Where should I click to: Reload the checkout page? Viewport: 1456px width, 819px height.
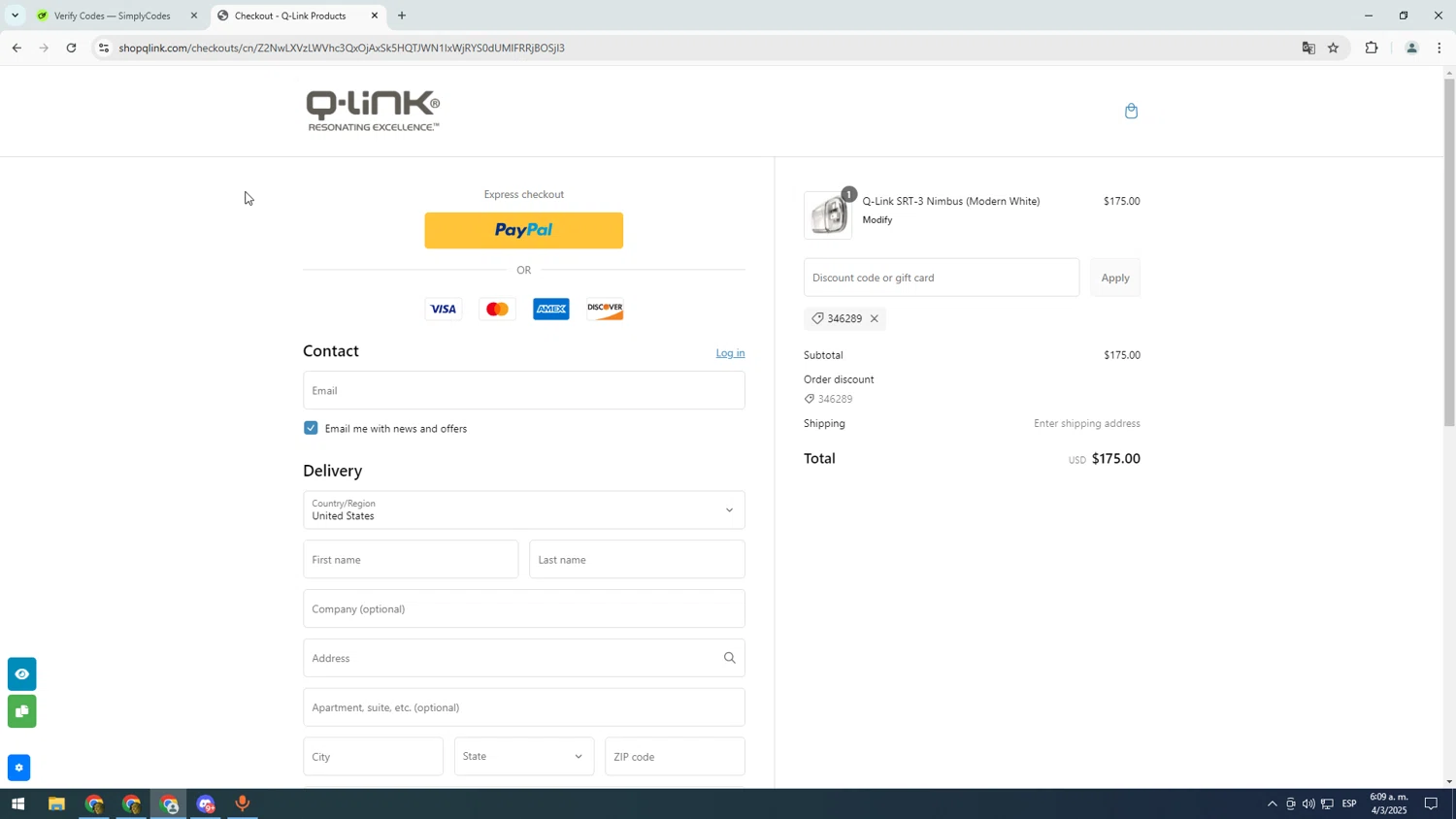tap(71, 48)
